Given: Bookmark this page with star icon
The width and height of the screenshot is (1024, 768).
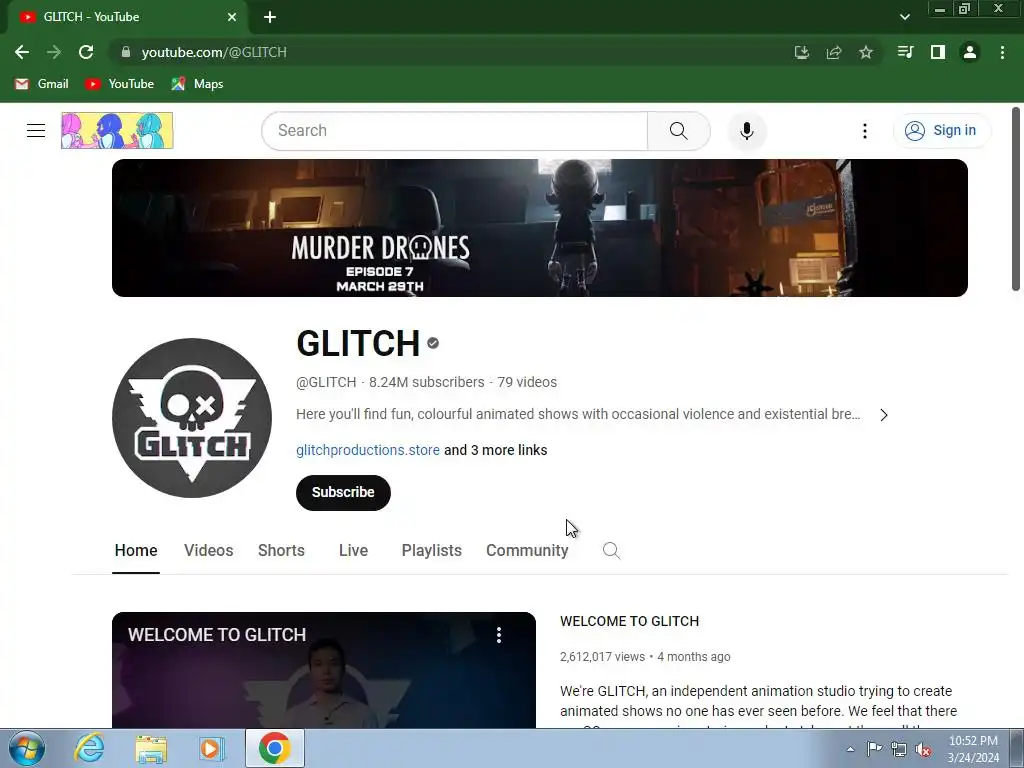Looking at the screenshot, I should click(866, 52).
